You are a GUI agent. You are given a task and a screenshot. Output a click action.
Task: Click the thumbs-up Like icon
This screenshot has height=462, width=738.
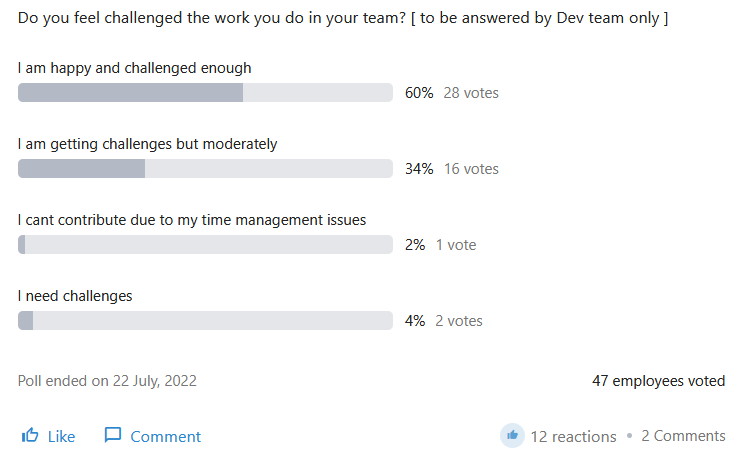(x=30, y=435)
